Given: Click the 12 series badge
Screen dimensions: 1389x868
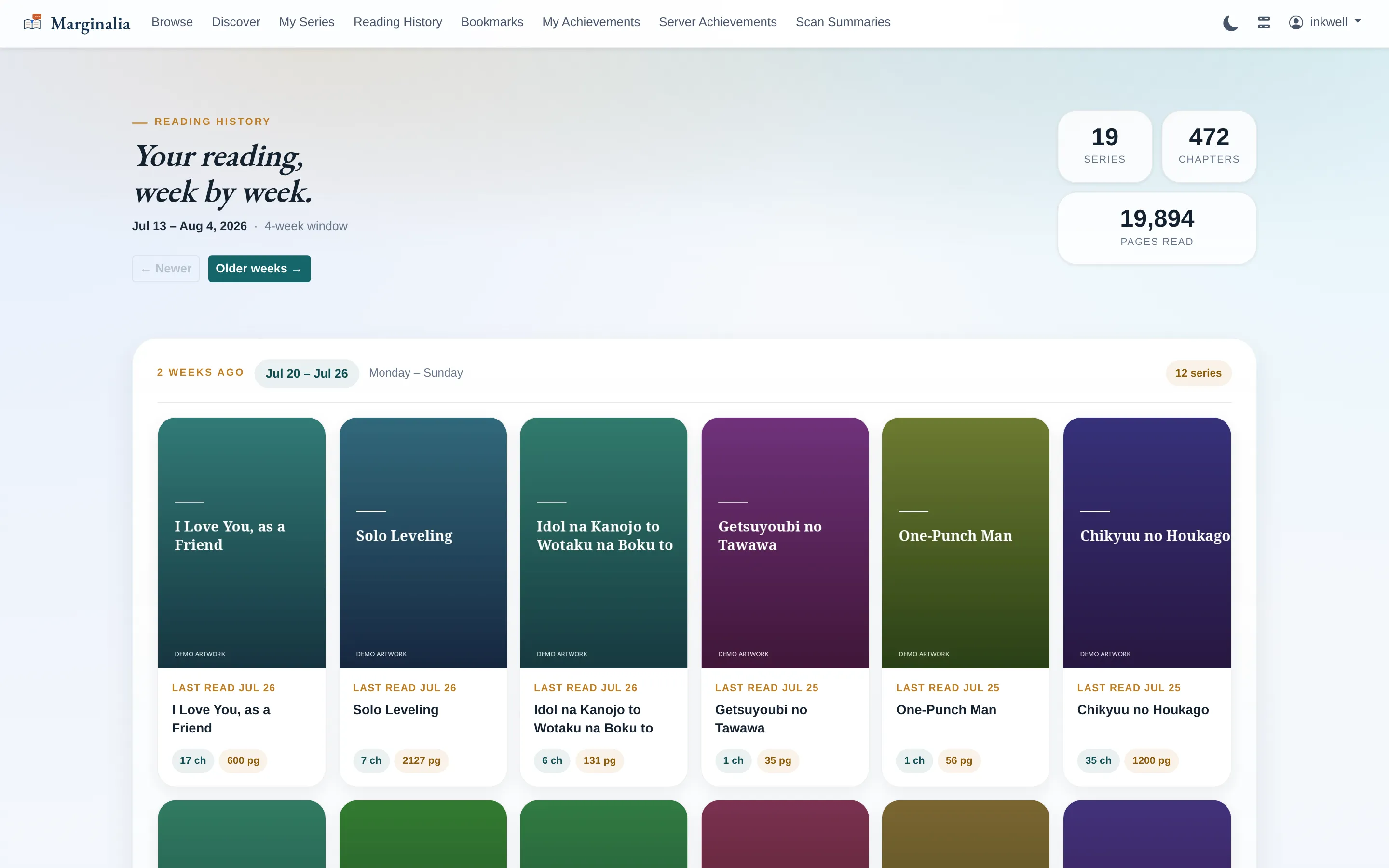Looking at the screenshot, I should 1198,373.
